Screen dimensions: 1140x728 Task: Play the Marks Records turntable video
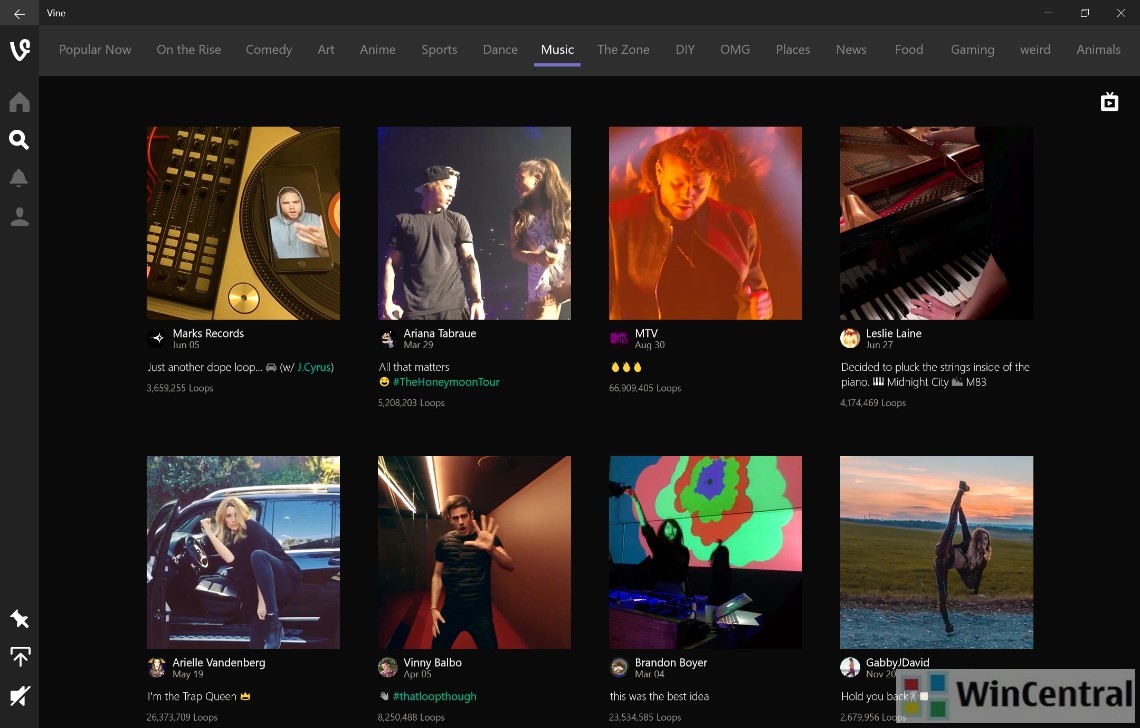244,223
